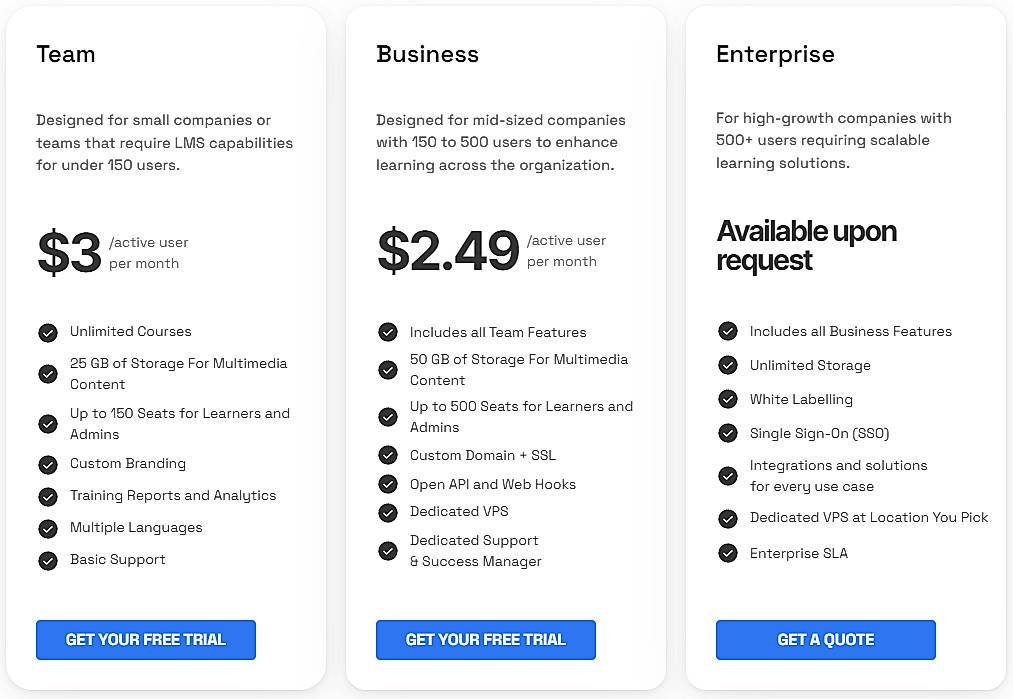Click GET A QUOTE for Enterprise
The image size is (1013, 699).
pos(825,640)
